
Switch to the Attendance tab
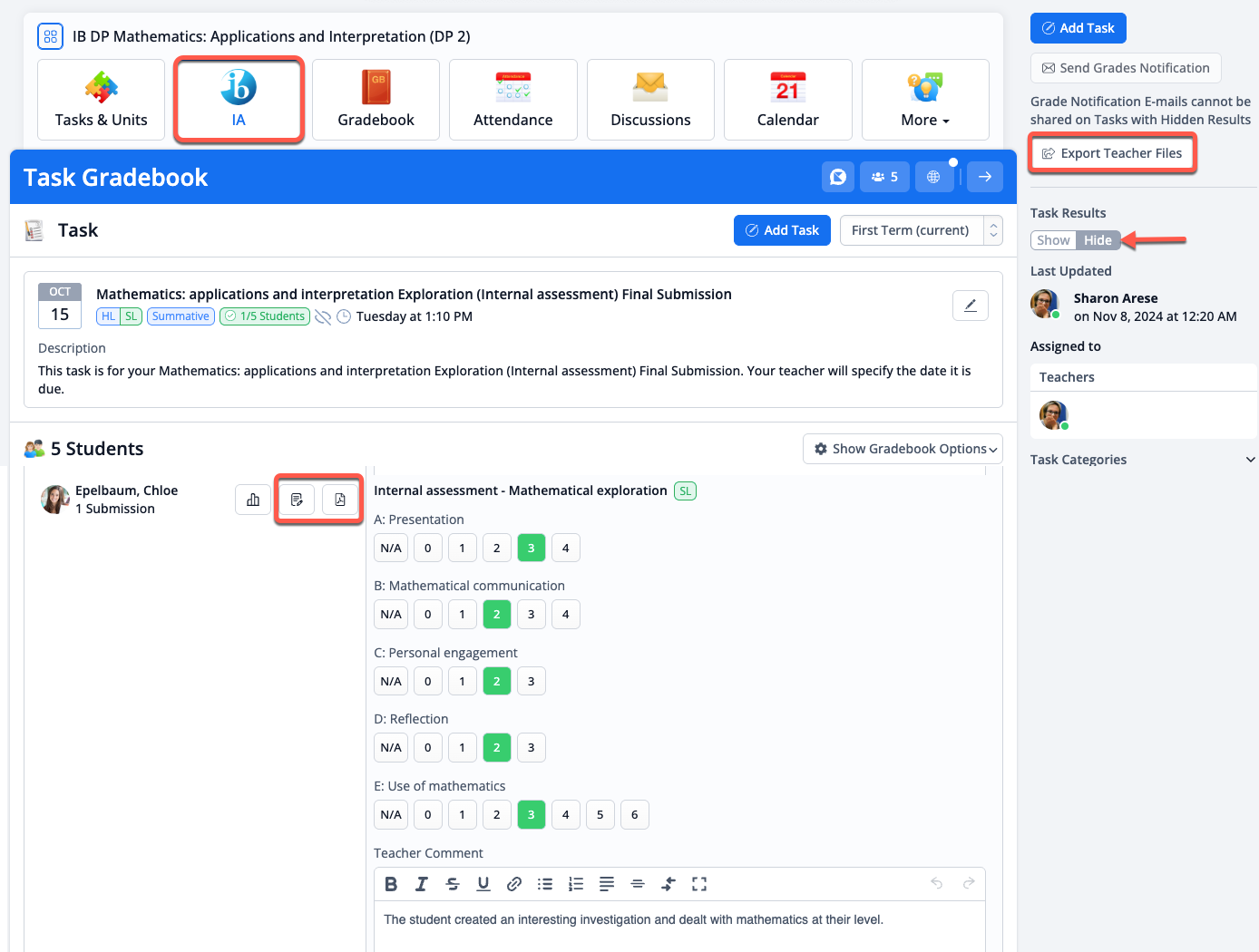[x=512, y=100]
